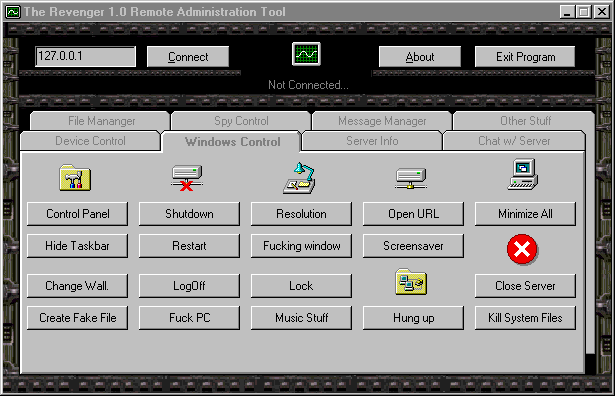Open the About dialog

[420, 57]
